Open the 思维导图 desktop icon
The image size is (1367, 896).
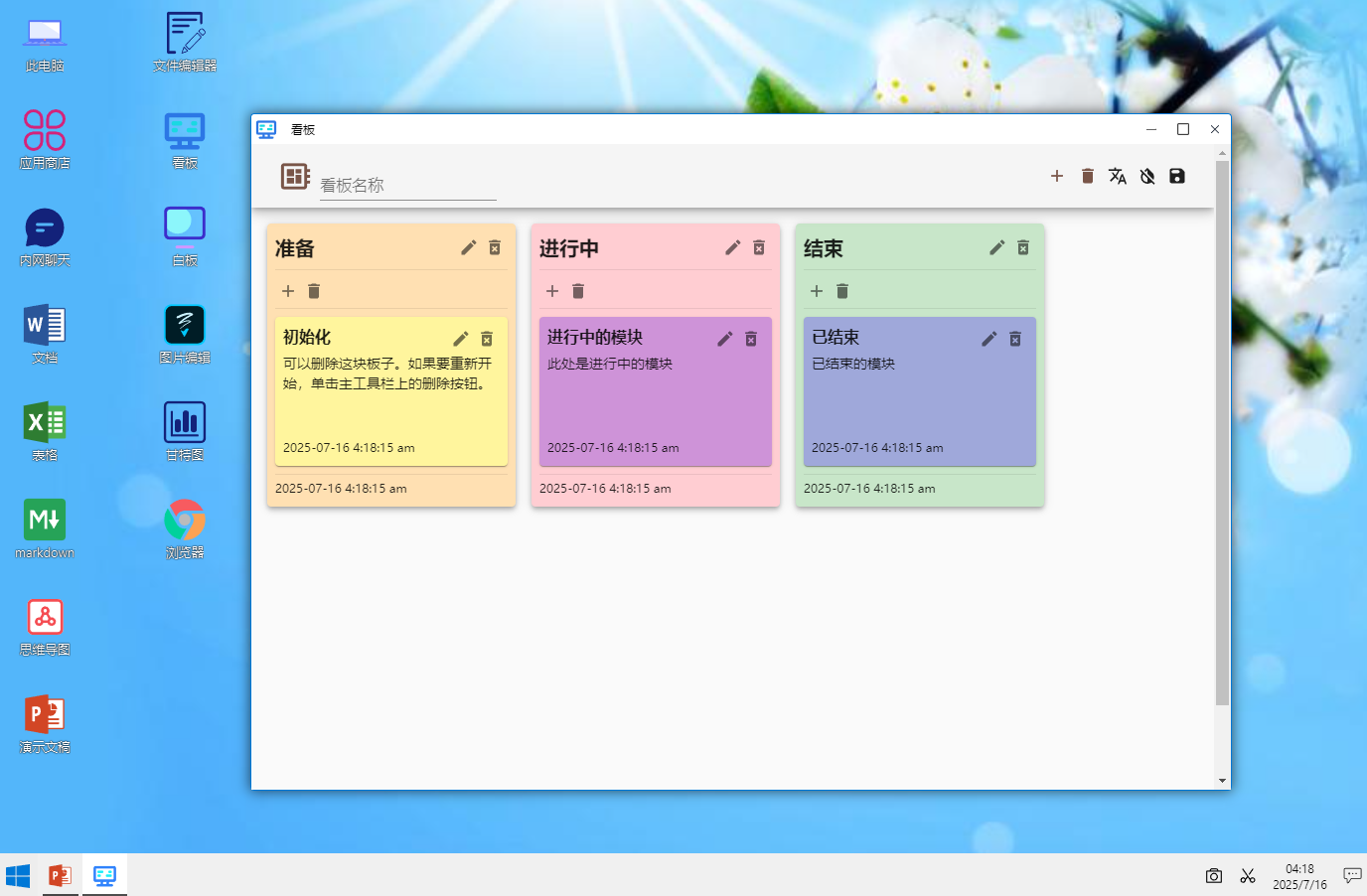(45, 627)
